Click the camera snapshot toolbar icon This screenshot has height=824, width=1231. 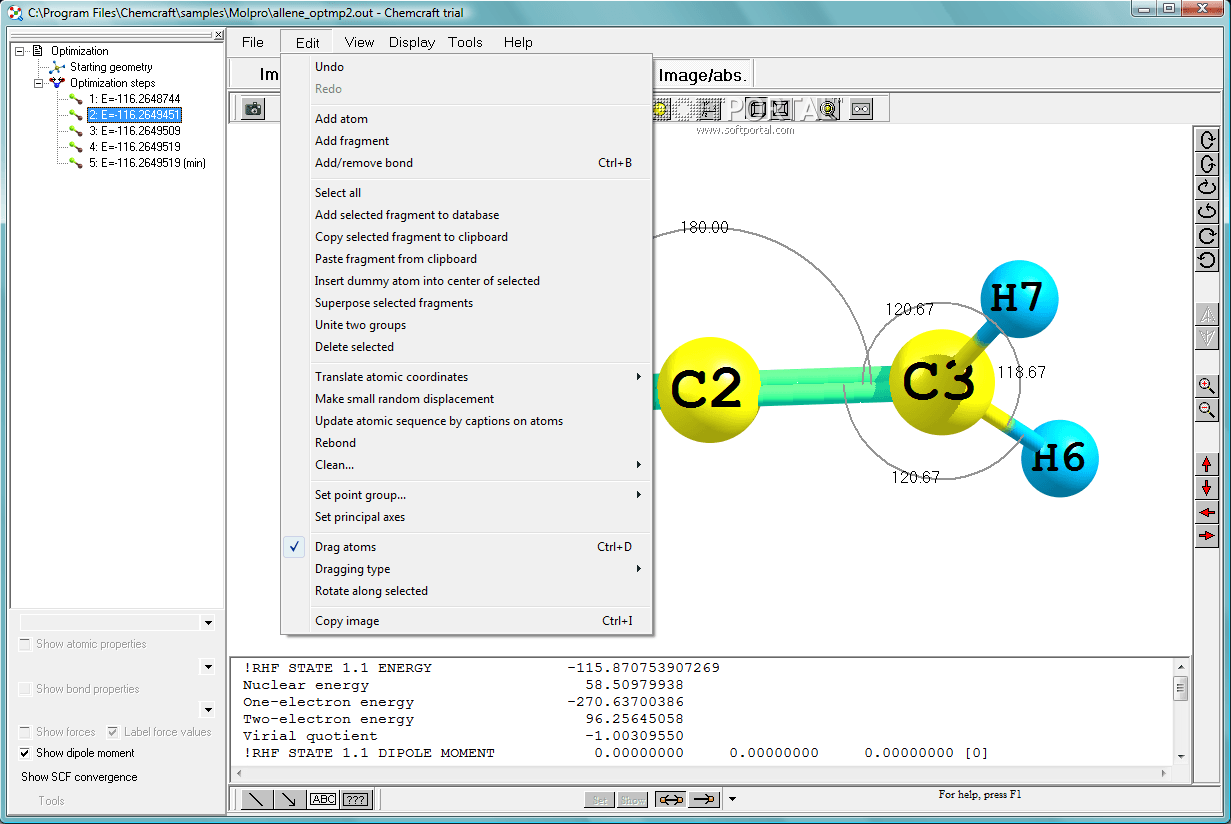pos(253,108)
